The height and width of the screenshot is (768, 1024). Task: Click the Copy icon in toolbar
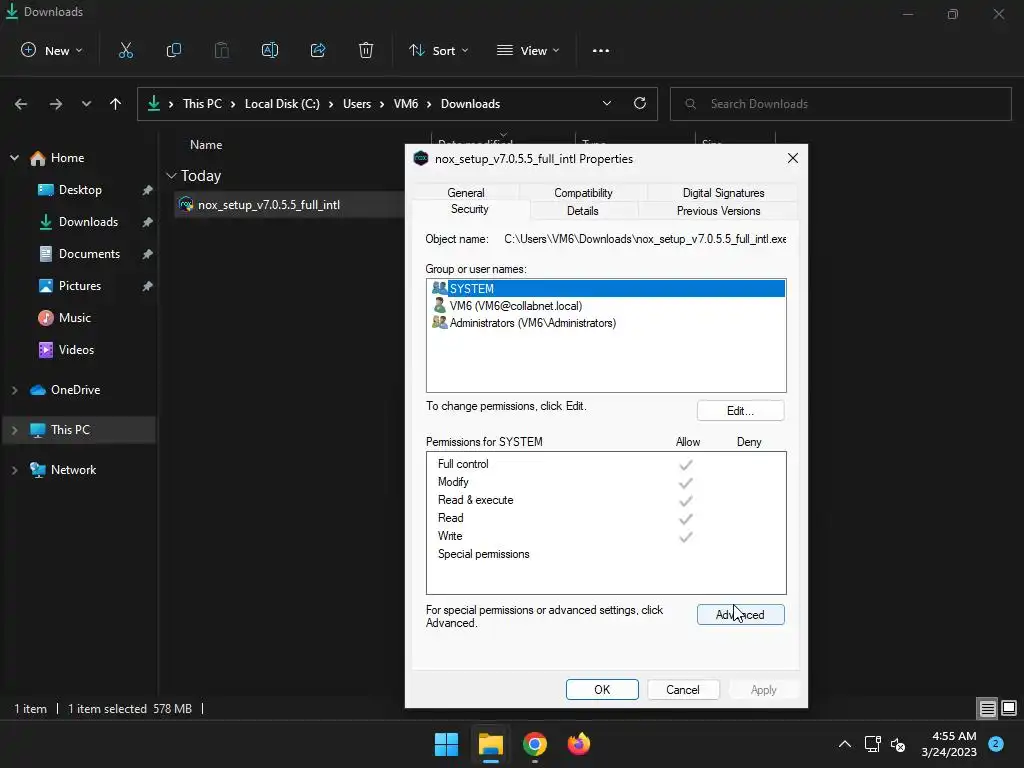[174, 50]
